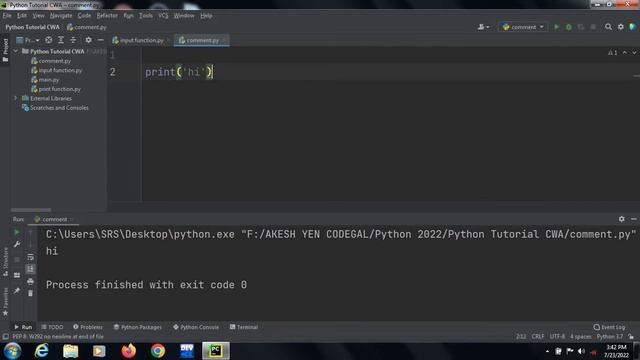This screenshot has height=360, width=640.
Task: Go to previous highlighted error arrow
Action: tap(624, 53)
